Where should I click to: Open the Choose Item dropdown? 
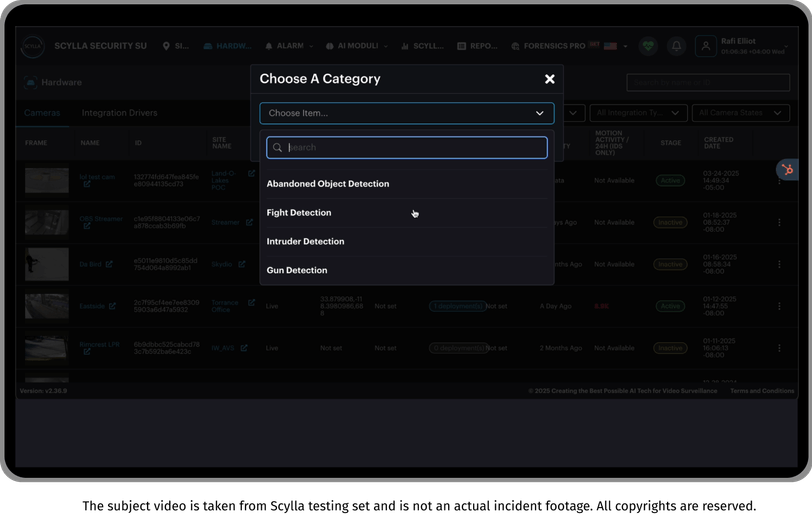[407, 113]
